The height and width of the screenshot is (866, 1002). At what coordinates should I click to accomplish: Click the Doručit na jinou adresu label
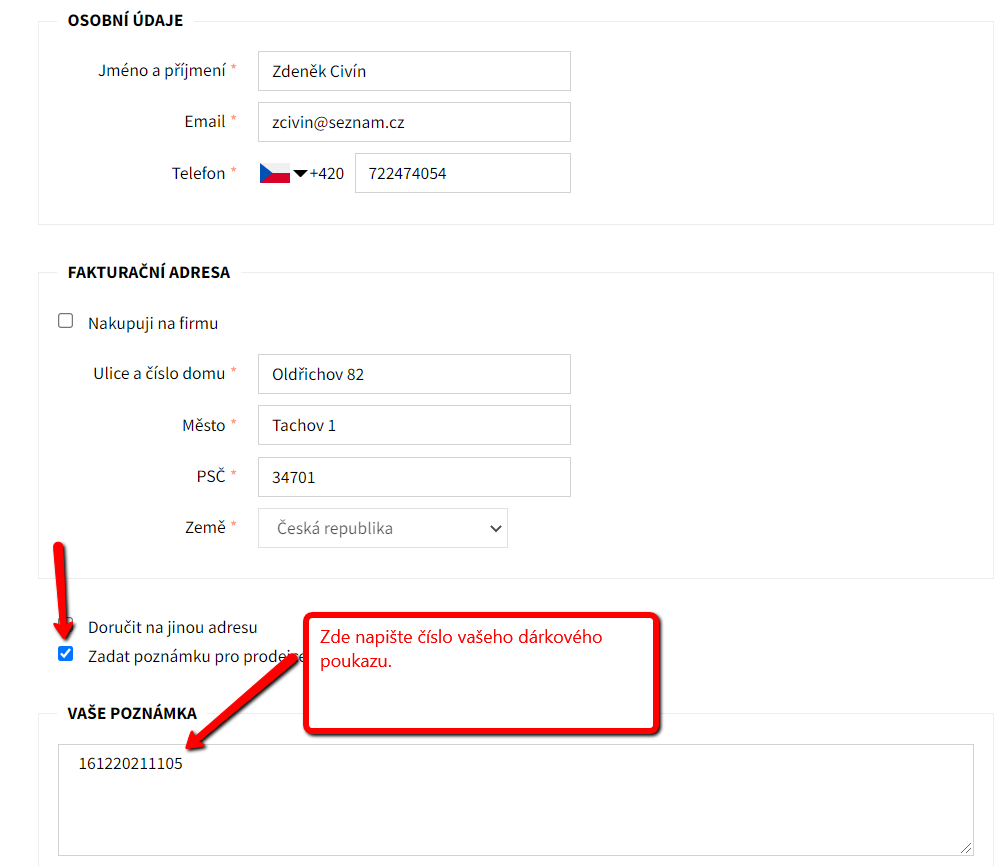click(173, 627)
